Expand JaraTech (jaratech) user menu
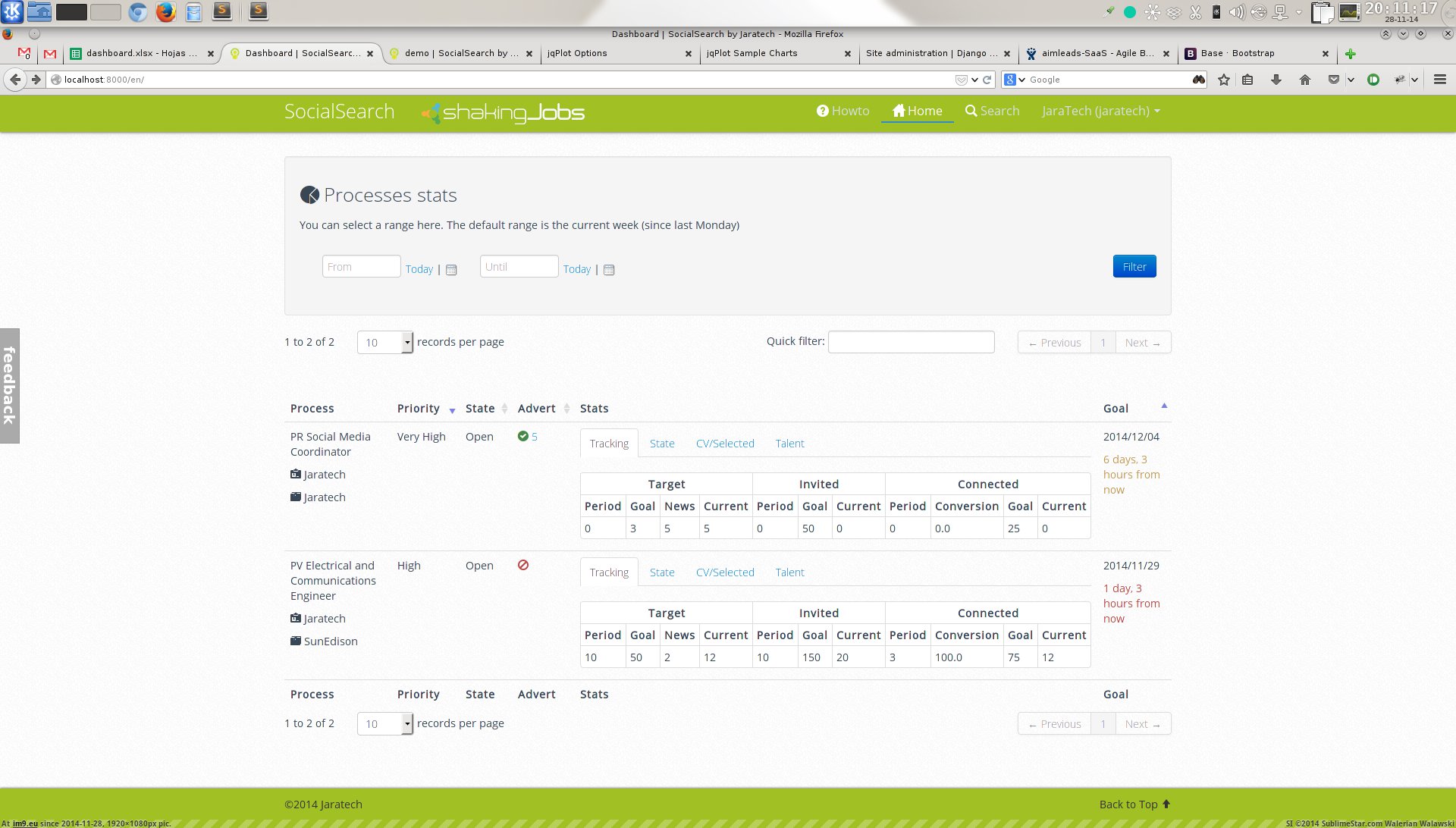 (x=1100, y=111)
